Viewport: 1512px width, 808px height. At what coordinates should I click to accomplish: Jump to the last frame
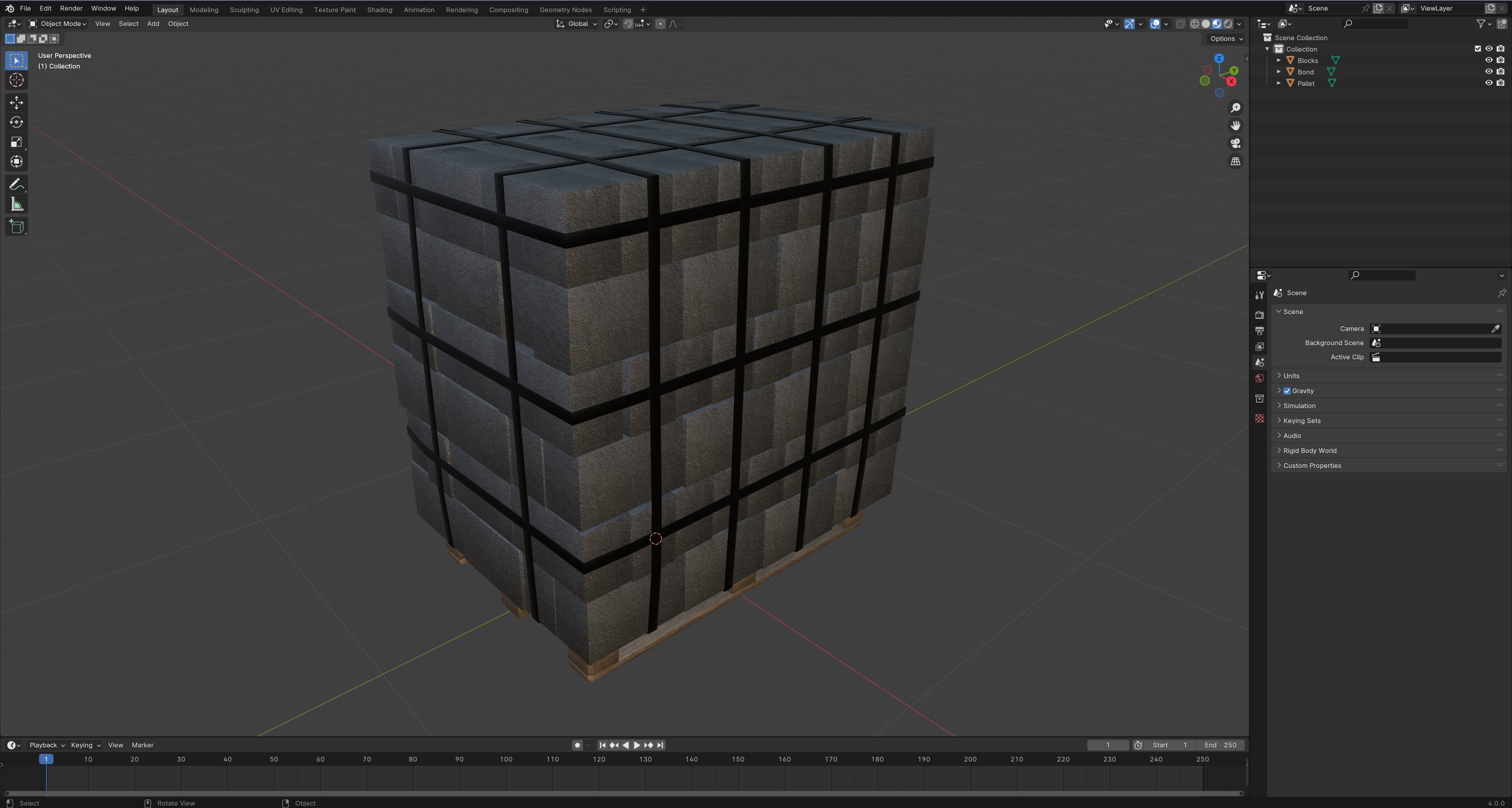coord(660,745)
